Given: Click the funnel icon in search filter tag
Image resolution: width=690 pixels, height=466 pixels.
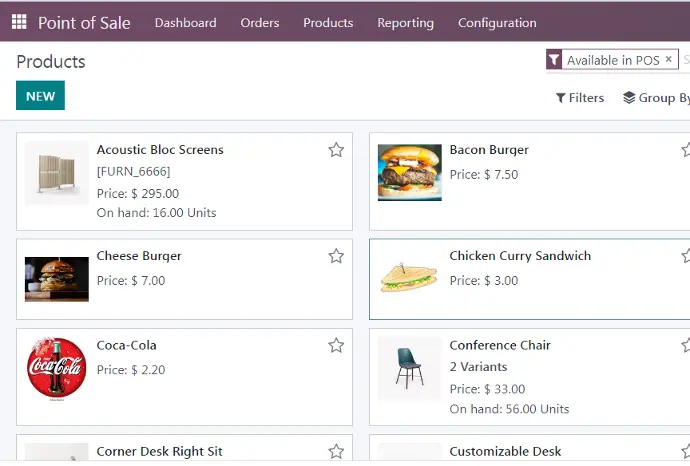Looking at the screenshot, I should (554, 60).
